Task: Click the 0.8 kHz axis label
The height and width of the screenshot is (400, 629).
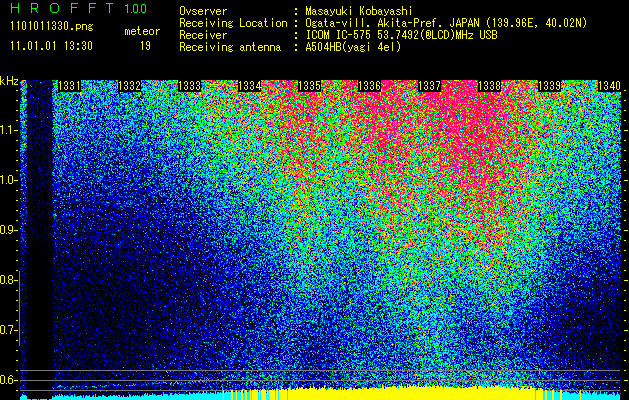Action: click(x=8, y=280)
